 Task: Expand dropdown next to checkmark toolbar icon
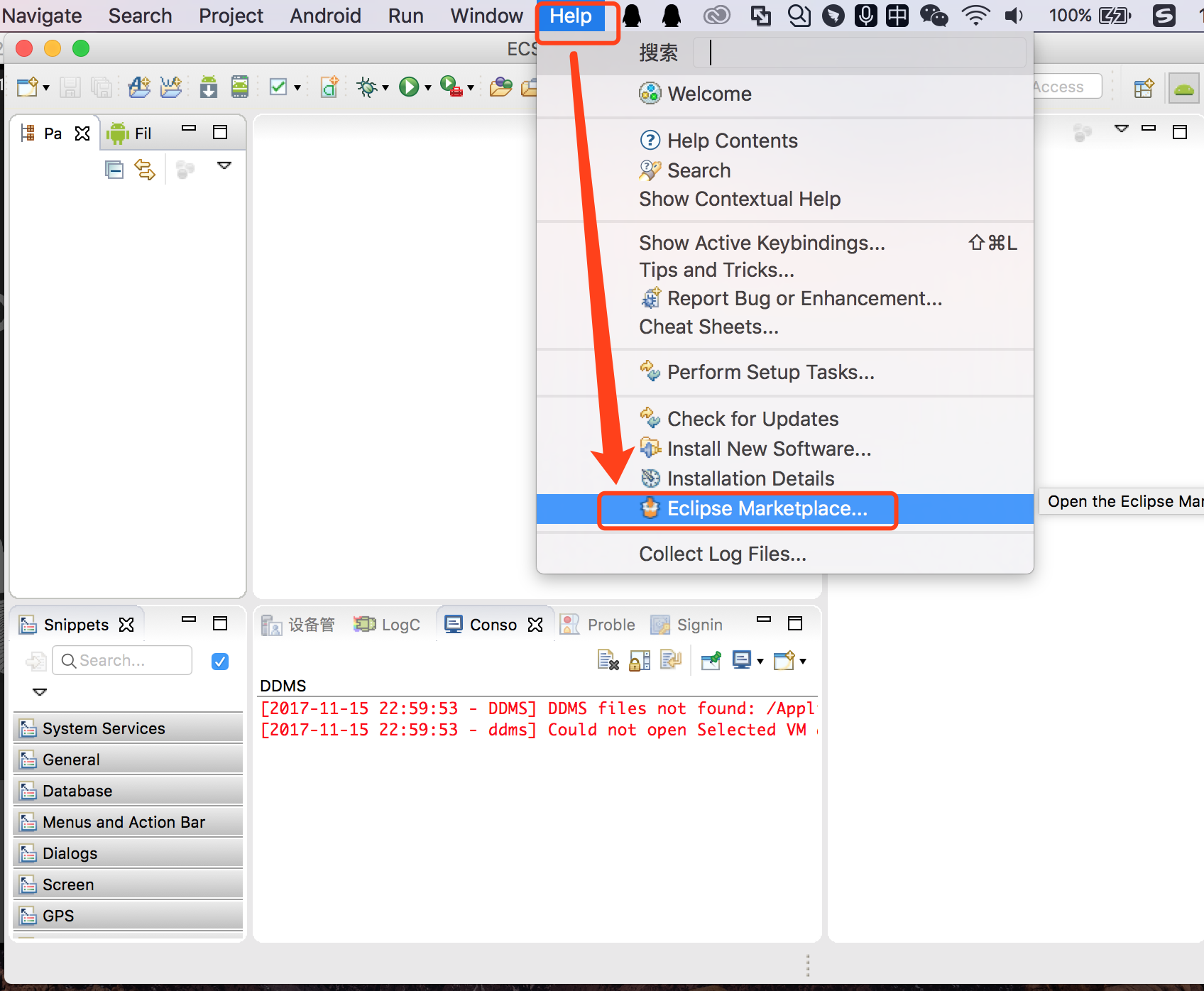click(297, 88)
